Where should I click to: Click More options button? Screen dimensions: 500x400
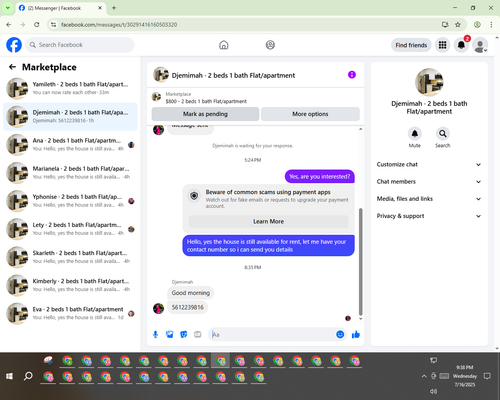pos(310,114)
